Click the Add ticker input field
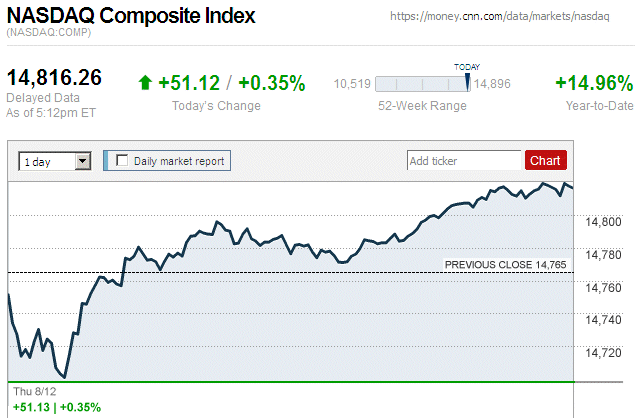 464,160
